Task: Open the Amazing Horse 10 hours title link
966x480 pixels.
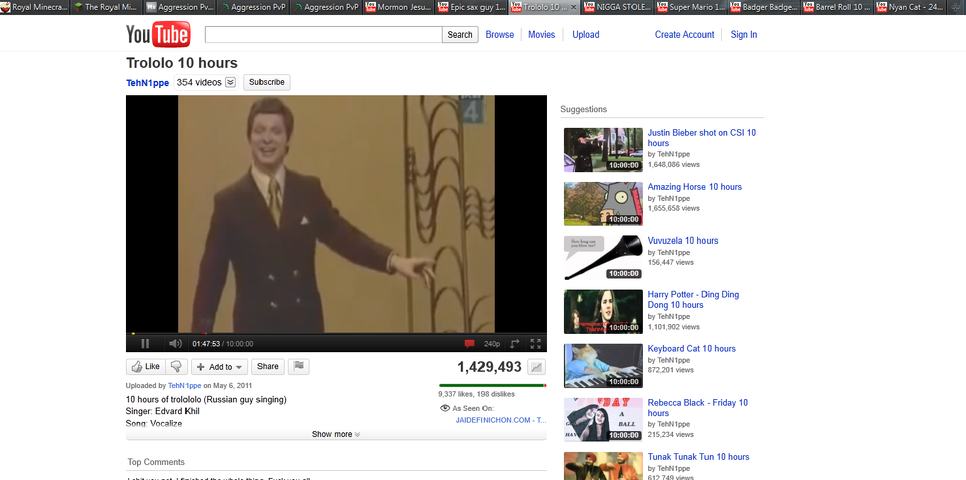Action: (694, 187)
